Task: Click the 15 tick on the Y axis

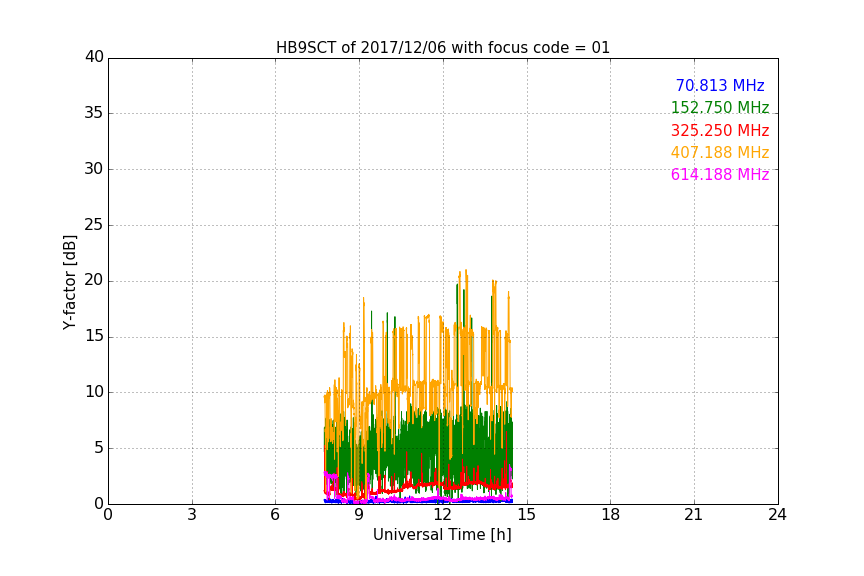Action: [x=94, y=336]
